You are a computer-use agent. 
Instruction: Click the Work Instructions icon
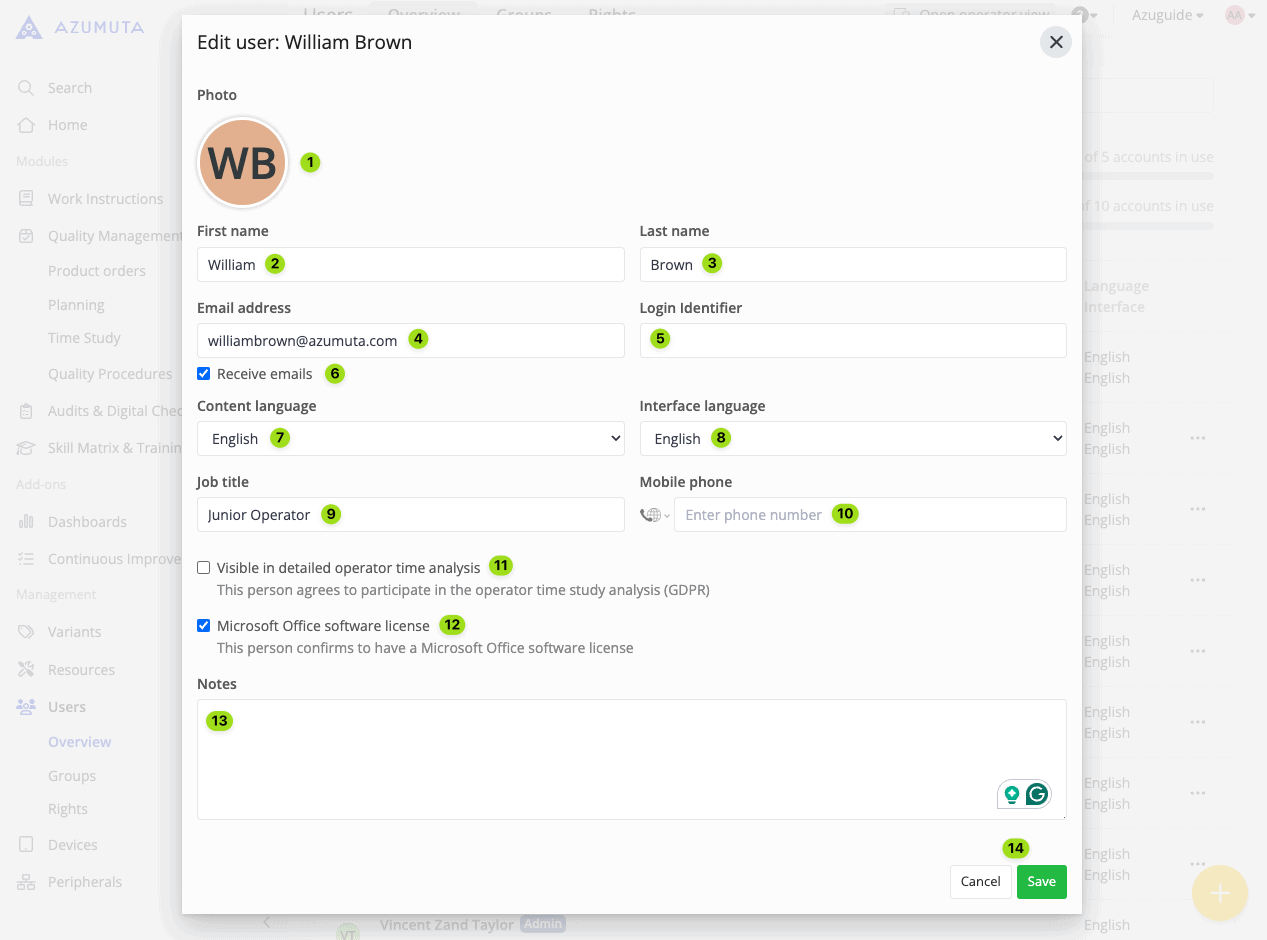[27, 199]
